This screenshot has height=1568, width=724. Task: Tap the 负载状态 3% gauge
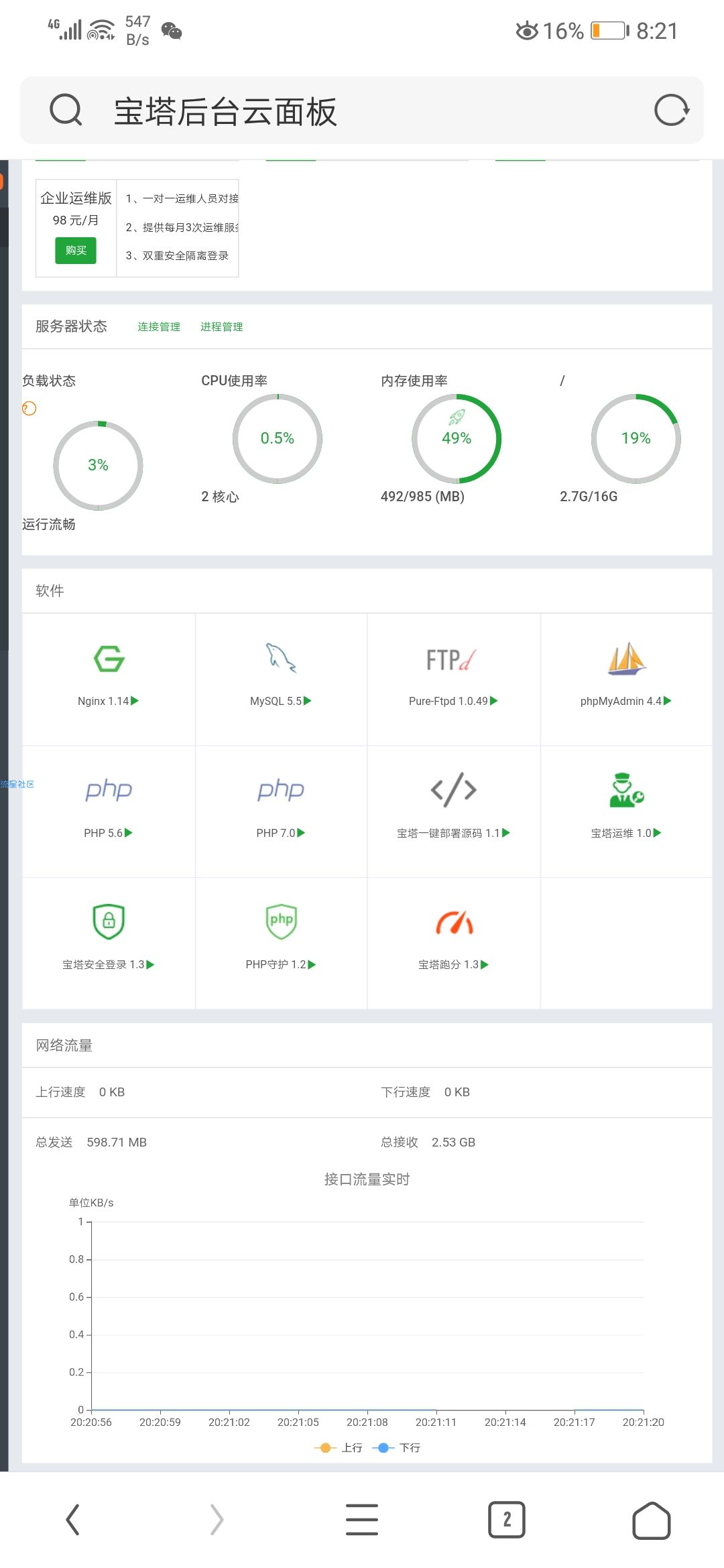tap(98, 466)
